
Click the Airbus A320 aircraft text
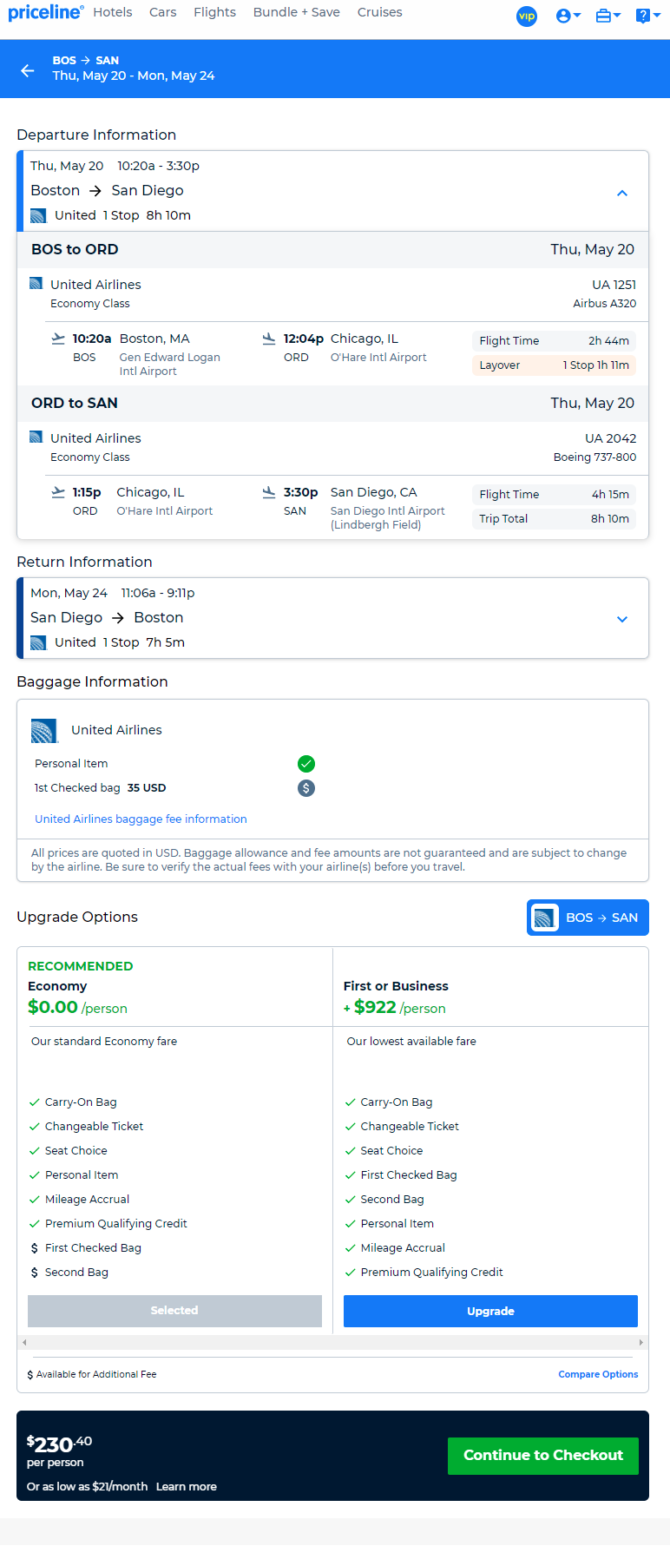[x=604, y=304]
